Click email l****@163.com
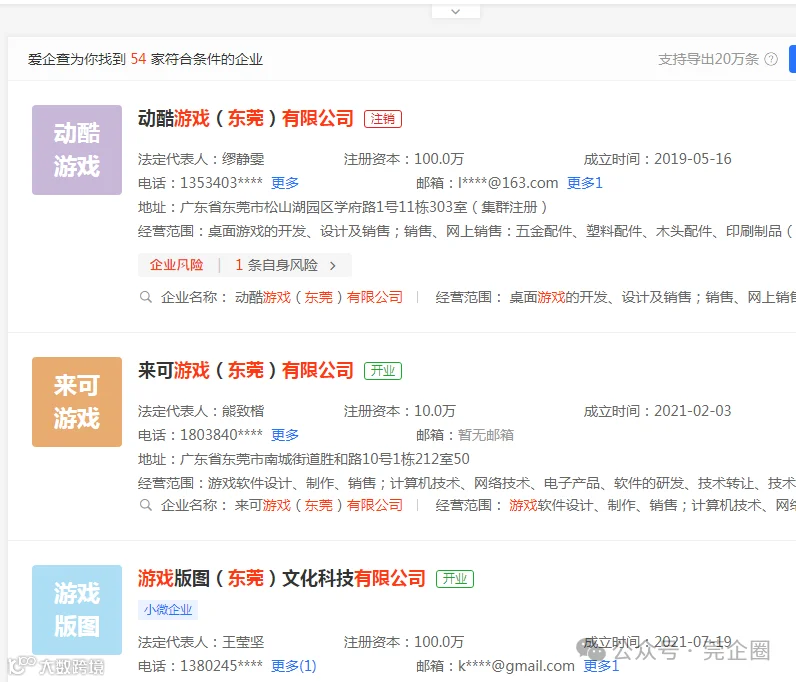796x682 pixels. pyautogui.click(x=508, y=183)
